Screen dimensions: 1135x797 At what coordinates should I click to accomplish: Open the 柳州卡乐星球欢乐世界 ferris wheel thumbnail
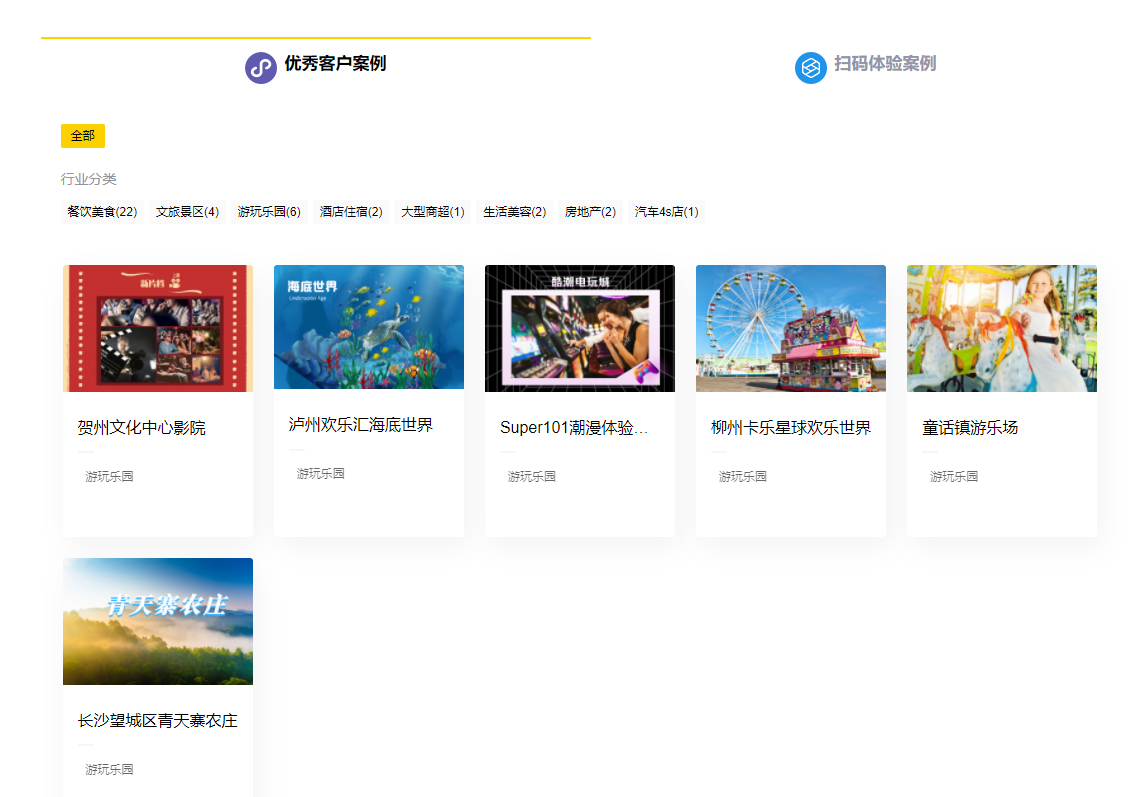(x=790, y=327)
